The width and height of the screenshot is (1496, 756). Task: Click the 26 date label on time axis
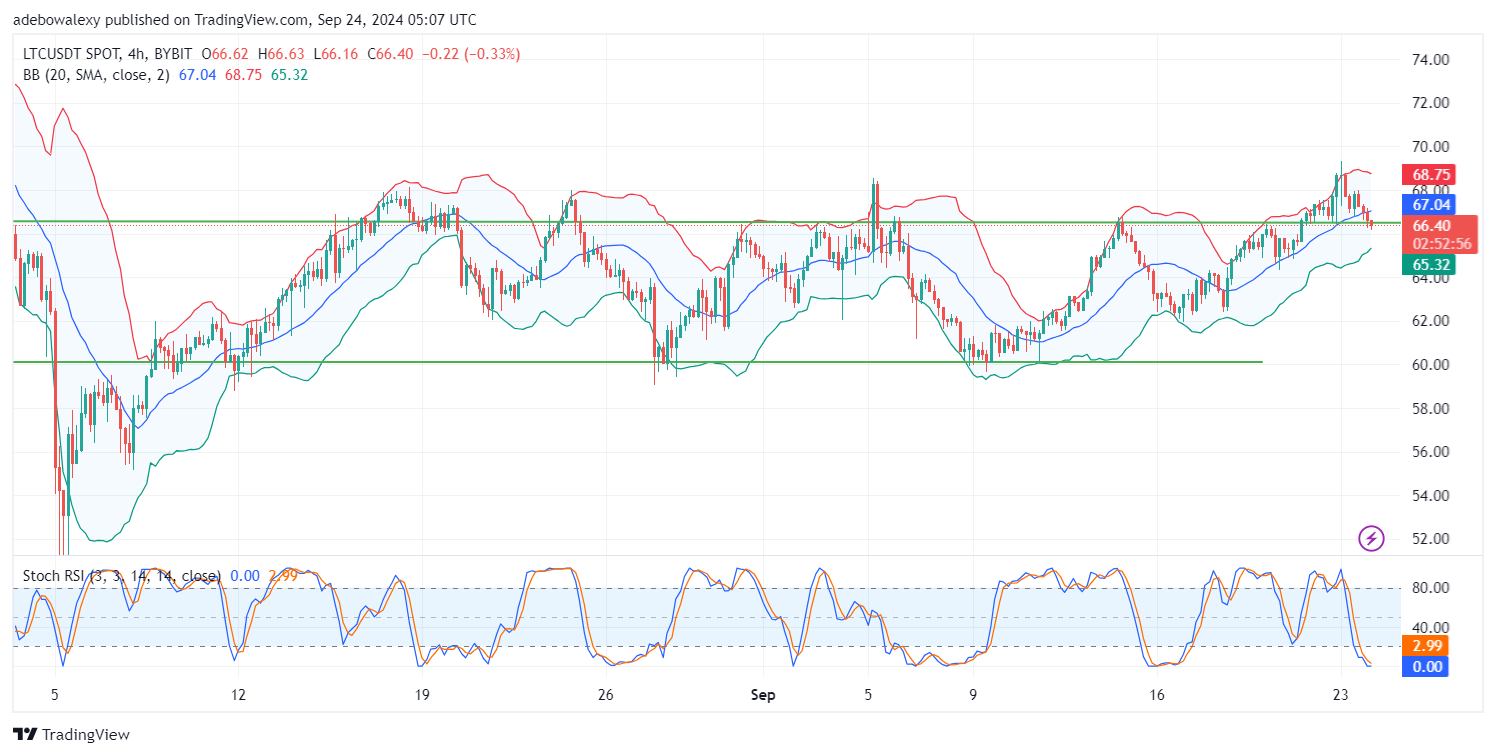[x=606, y=694]
